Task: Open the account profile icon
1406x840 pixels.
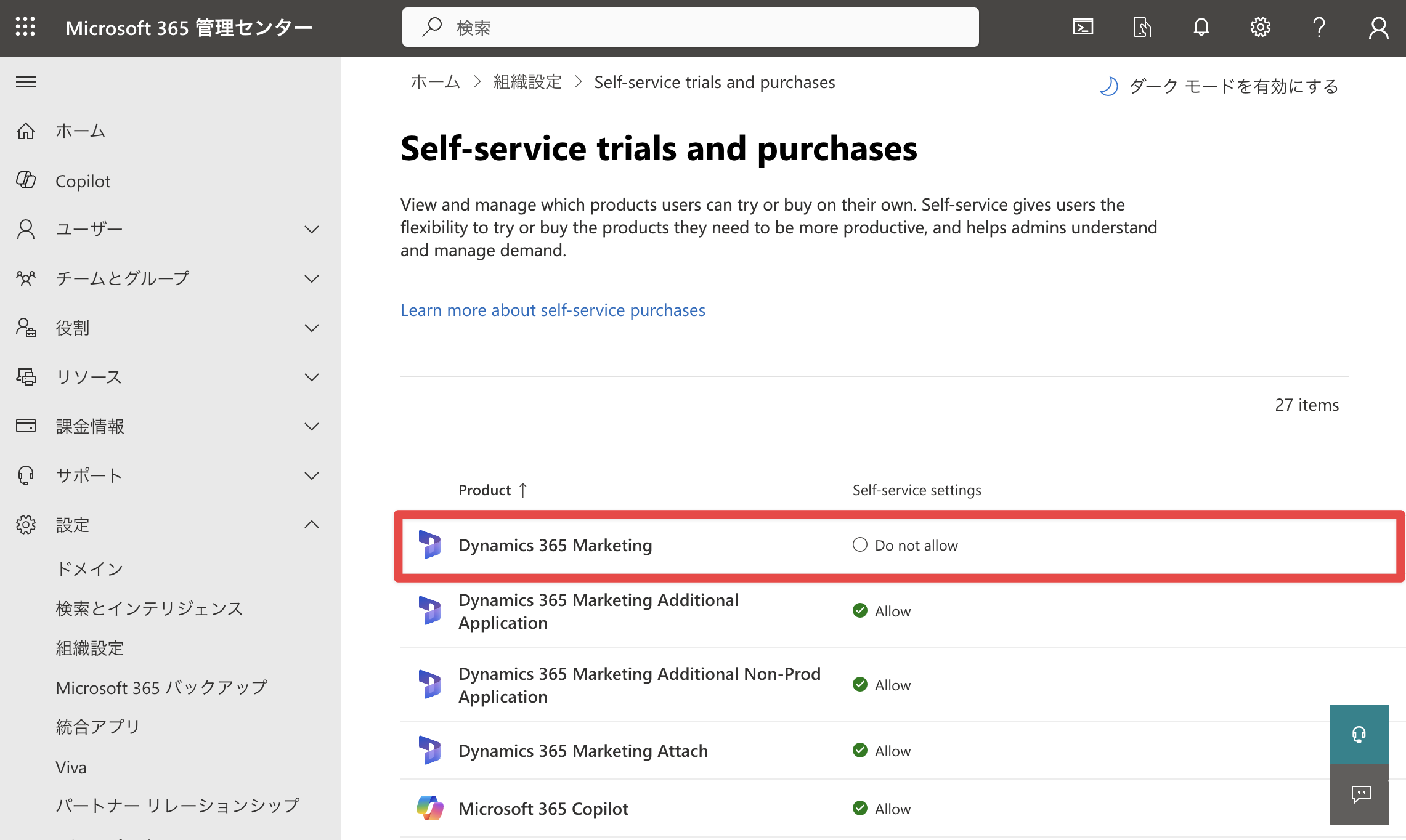Action: [1378, 28]
